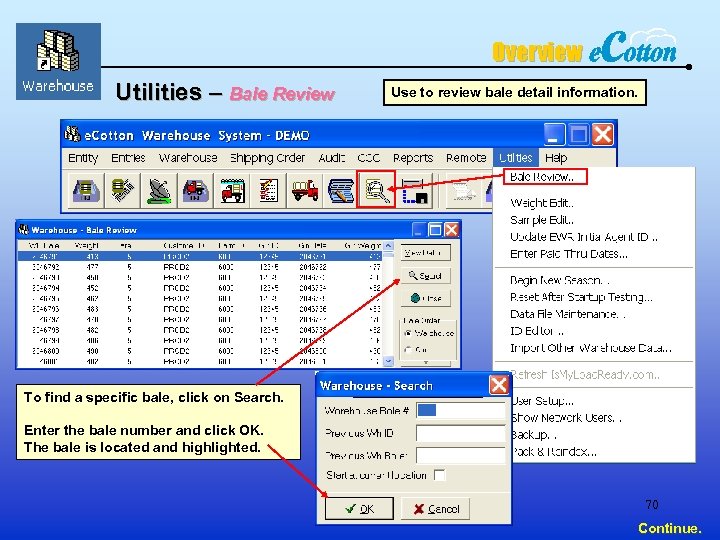
Task: Click Cancel in the Search dialog
Action: [435, 508]
